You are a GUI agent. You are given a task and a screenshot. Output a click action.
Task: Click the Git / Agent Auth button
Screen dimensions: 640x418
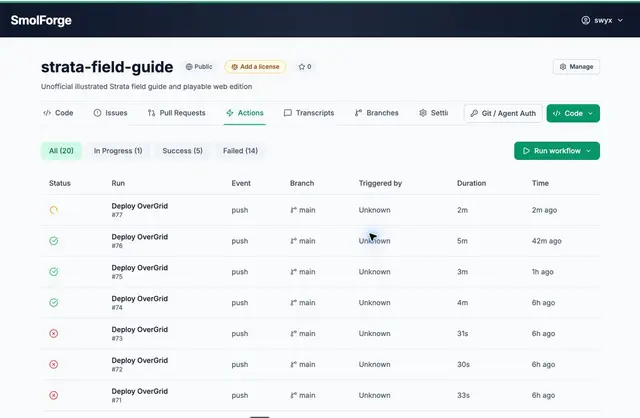503,113
